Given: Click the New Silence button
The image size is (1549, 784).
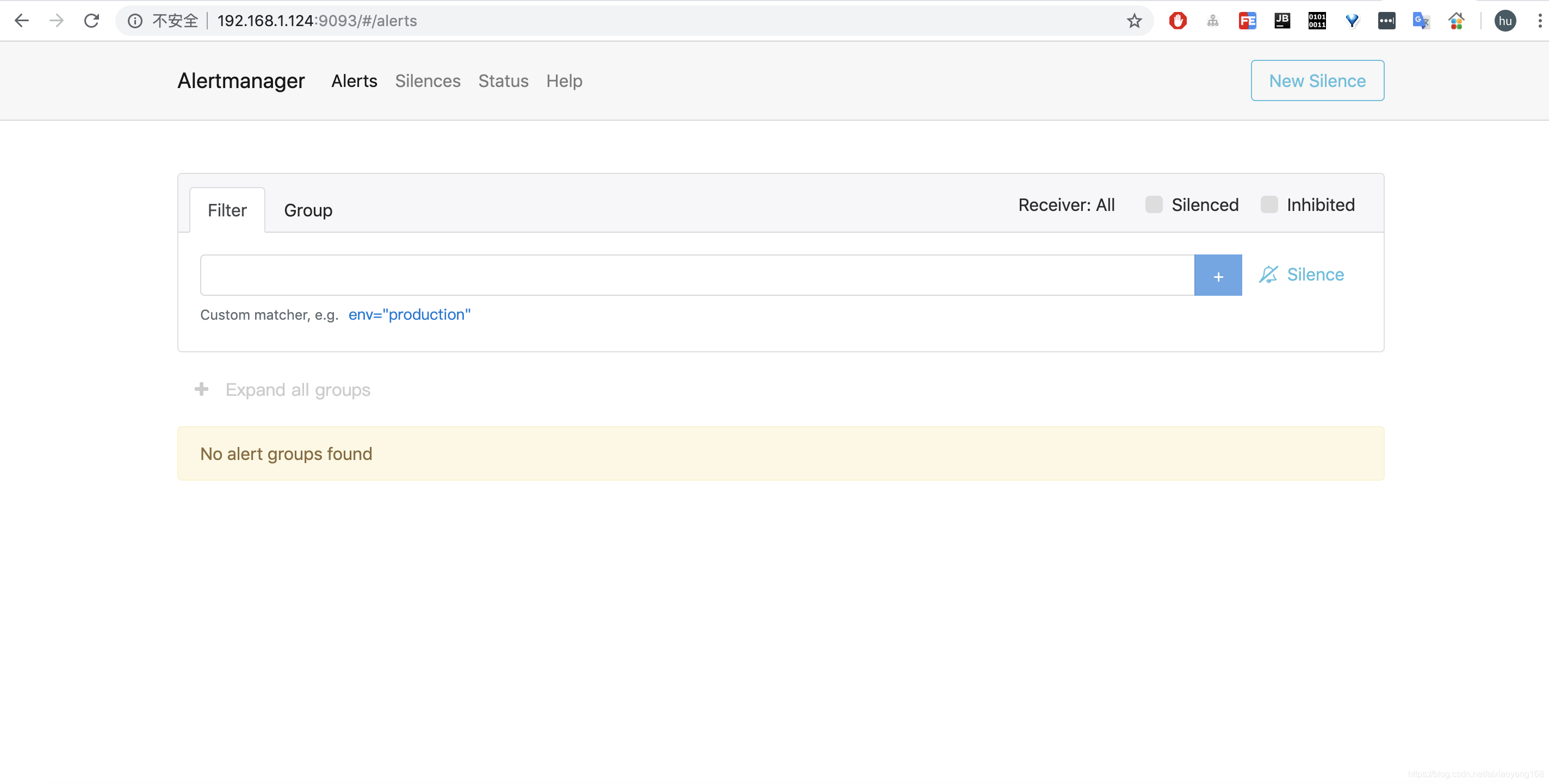Looking at the screenshot, I should 1317,80.
